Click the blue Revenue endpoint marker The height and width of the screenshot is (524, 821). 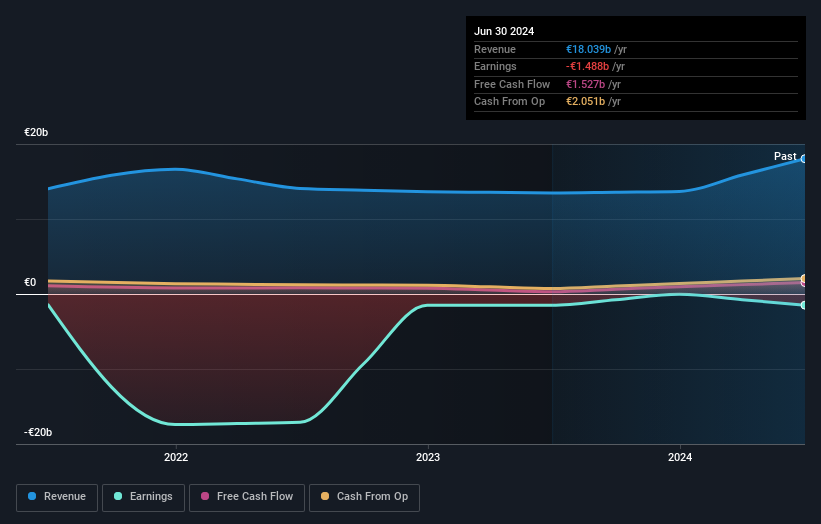[803, 159]
